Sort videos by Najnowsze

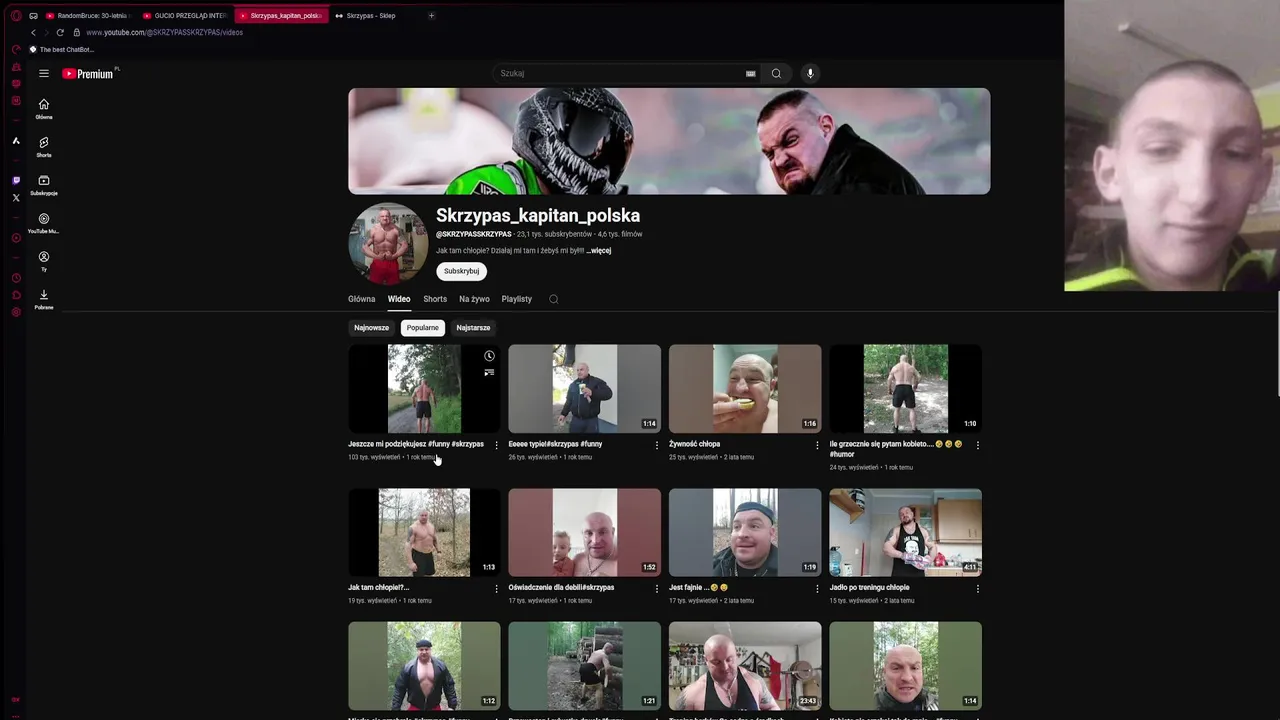(371, 328)
